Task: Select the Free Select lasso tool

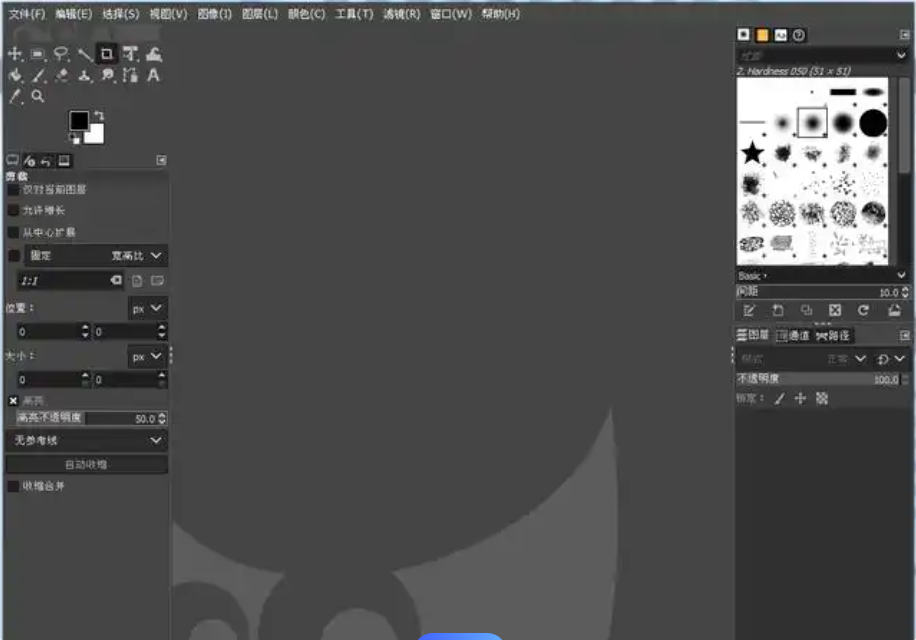Action: point(61,54)
